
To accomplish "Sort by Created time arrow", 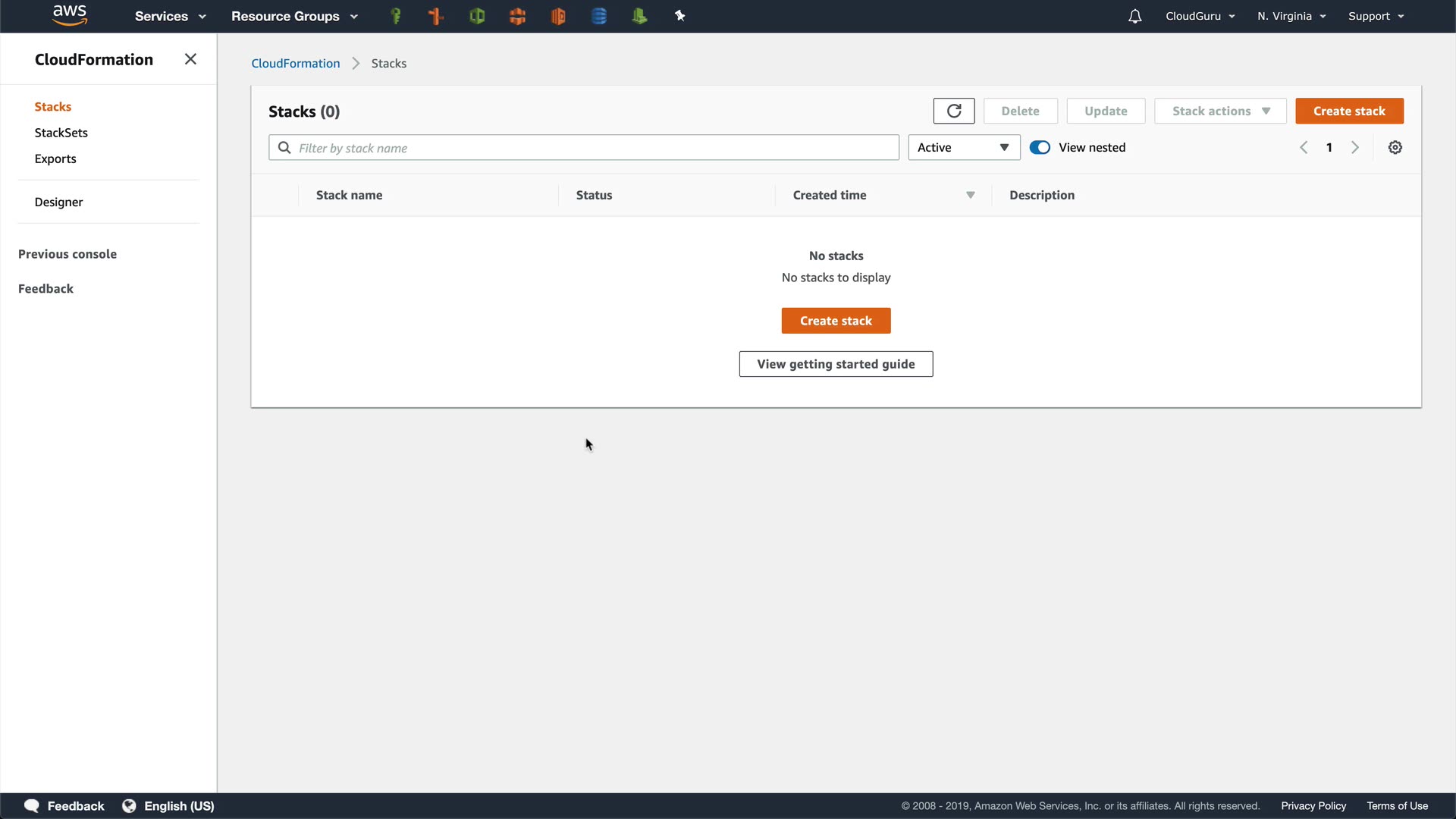I will [970, 196].
